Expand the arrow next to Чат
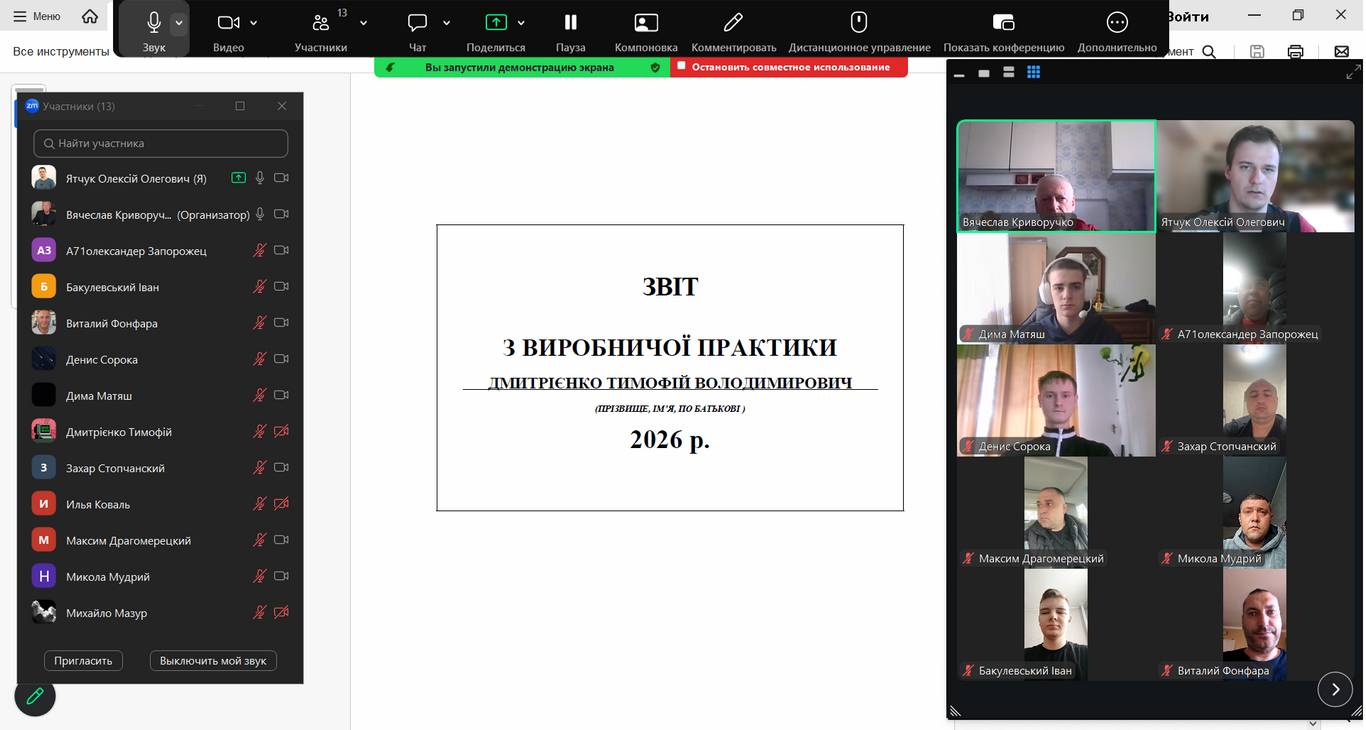This screenshot has height=730, width=1366. click(x=446, y=23)
